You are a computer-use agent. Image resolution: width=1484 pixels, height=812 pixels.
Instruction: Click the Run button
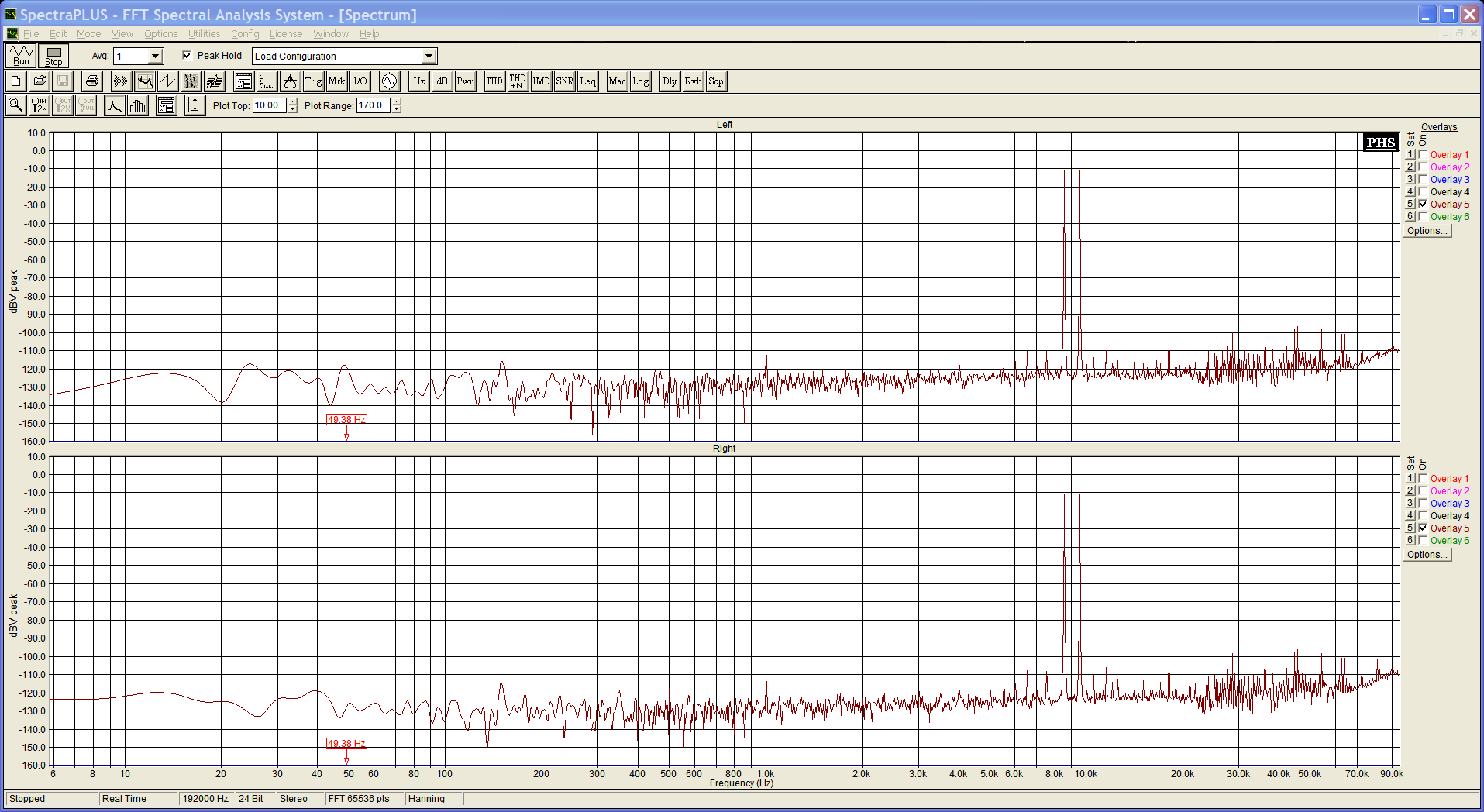tap(21, 56)
